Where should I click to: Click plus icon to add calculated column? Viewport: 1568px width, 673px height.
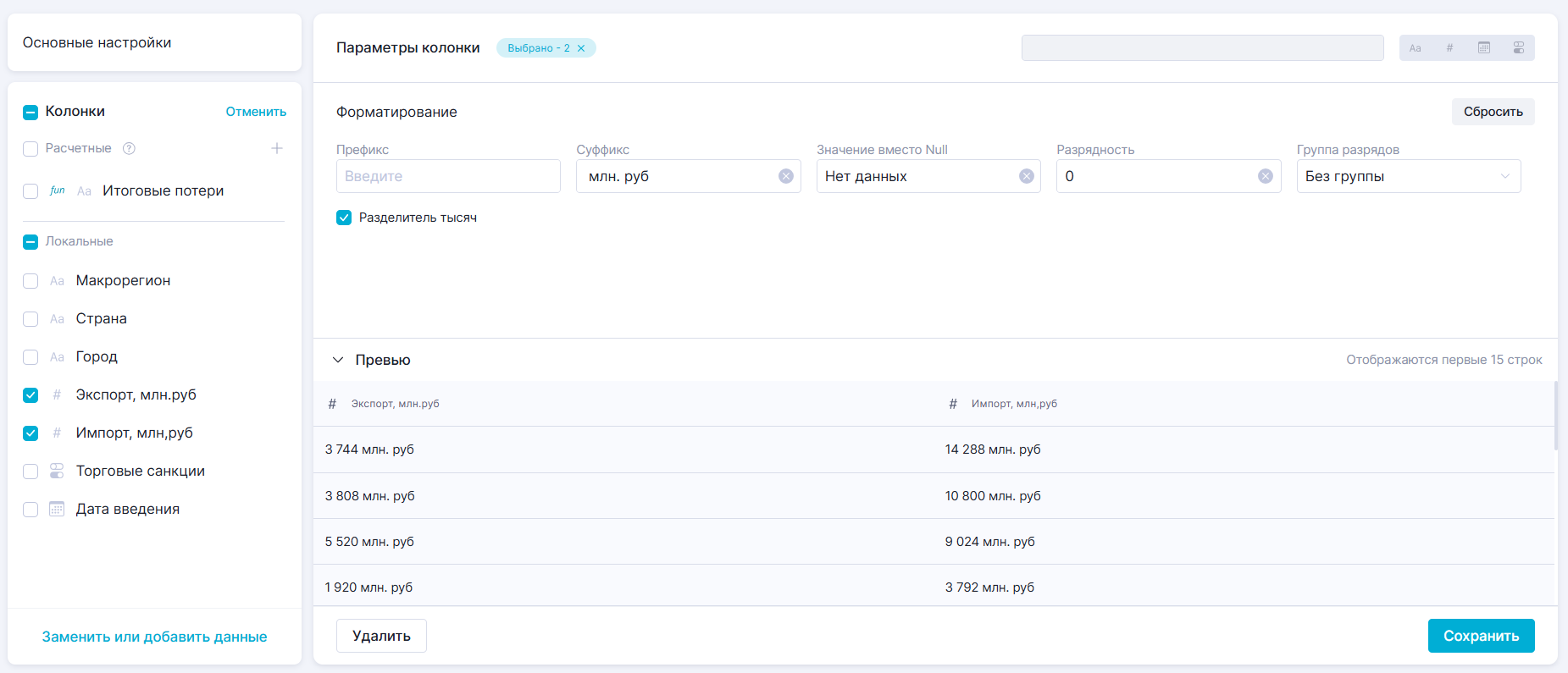(x=276, y=149)
